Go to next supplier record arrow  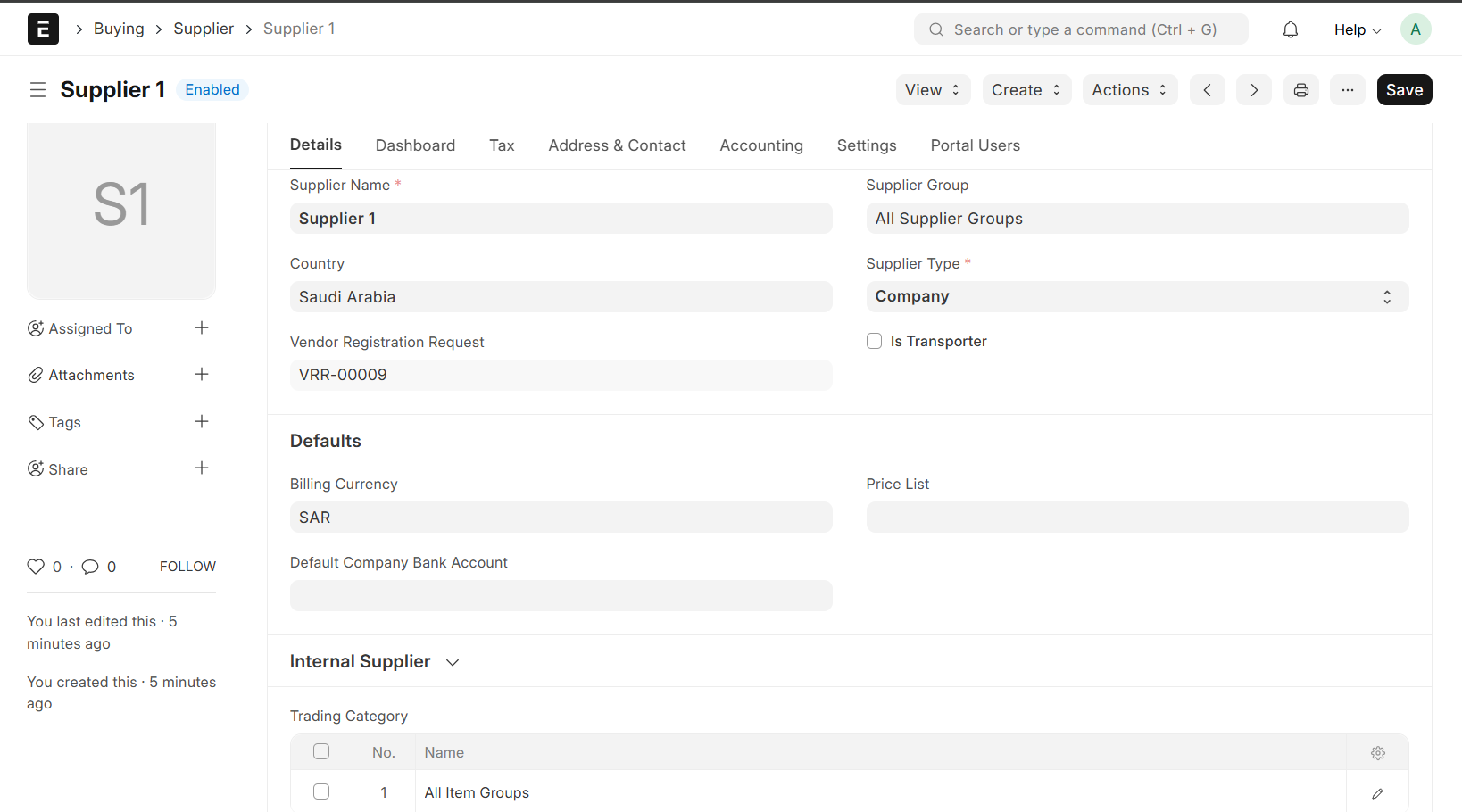pyautogui.click(x=1253, y=90)
